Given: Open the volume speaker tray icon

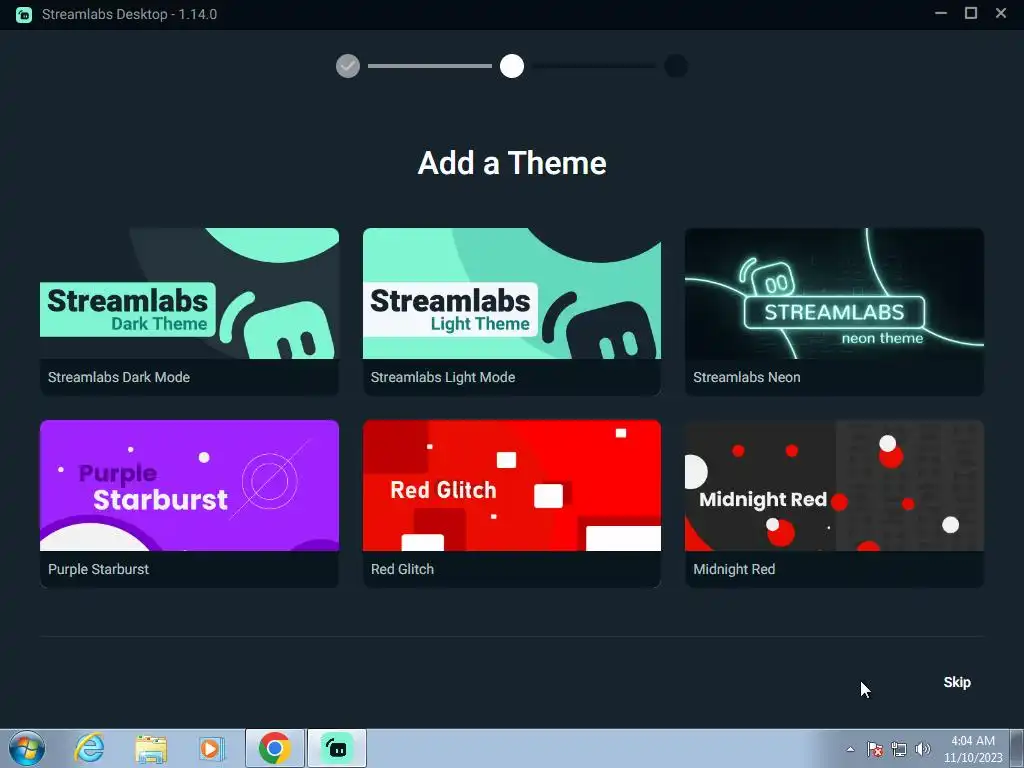Looking at the screenshot, I should (923, 749).
